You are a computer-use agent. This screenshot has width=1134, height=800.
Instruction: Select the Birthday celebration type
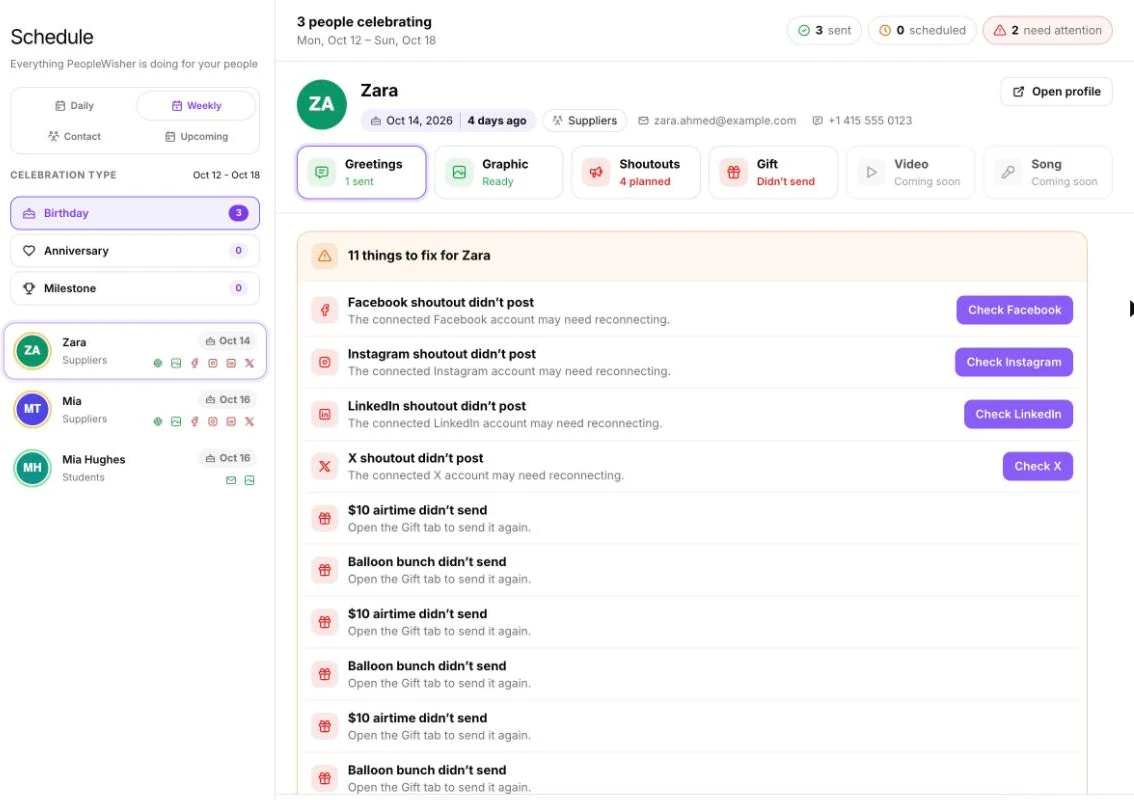(x=135, y=213)
